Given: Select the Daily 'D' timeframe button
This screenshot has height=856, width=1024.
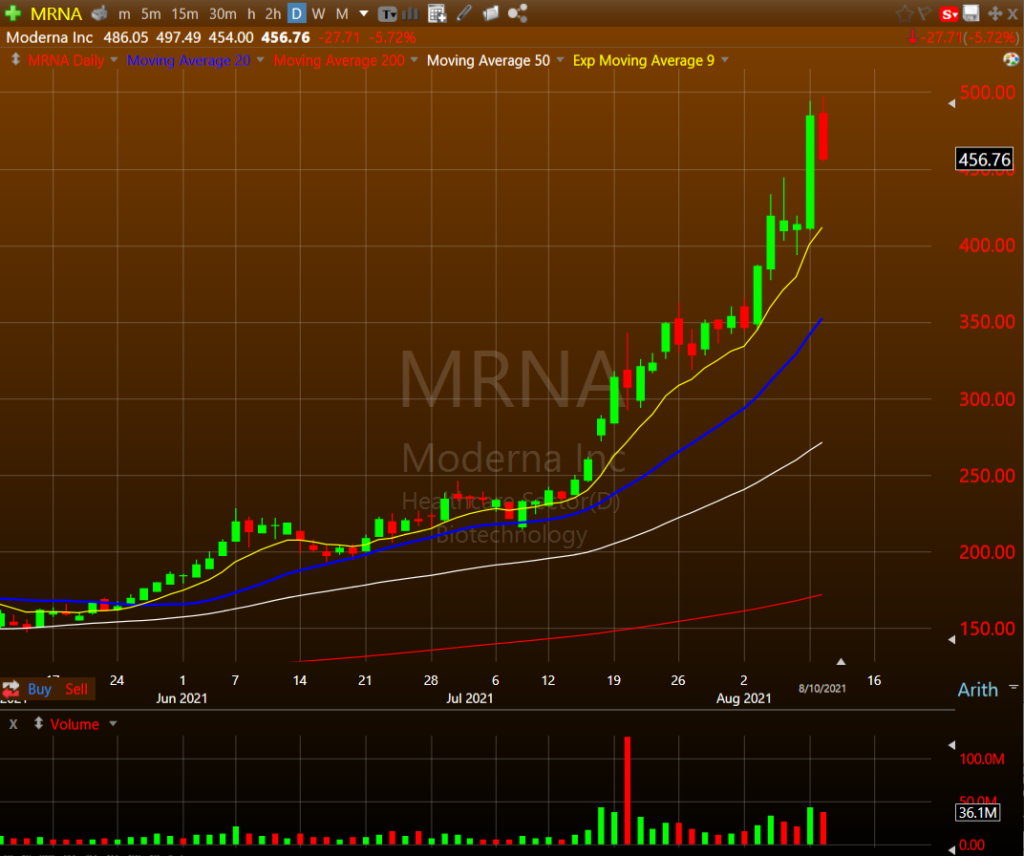Looking at the screenshot, I should tap(296, 14).
